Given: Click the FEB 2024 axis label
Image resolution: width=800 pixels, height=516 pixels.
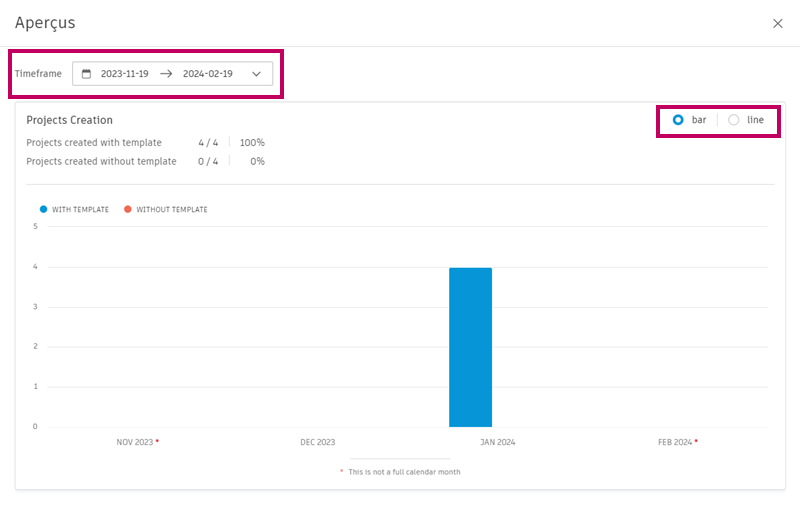Looking at the screenshot, I should coord(675,442).
